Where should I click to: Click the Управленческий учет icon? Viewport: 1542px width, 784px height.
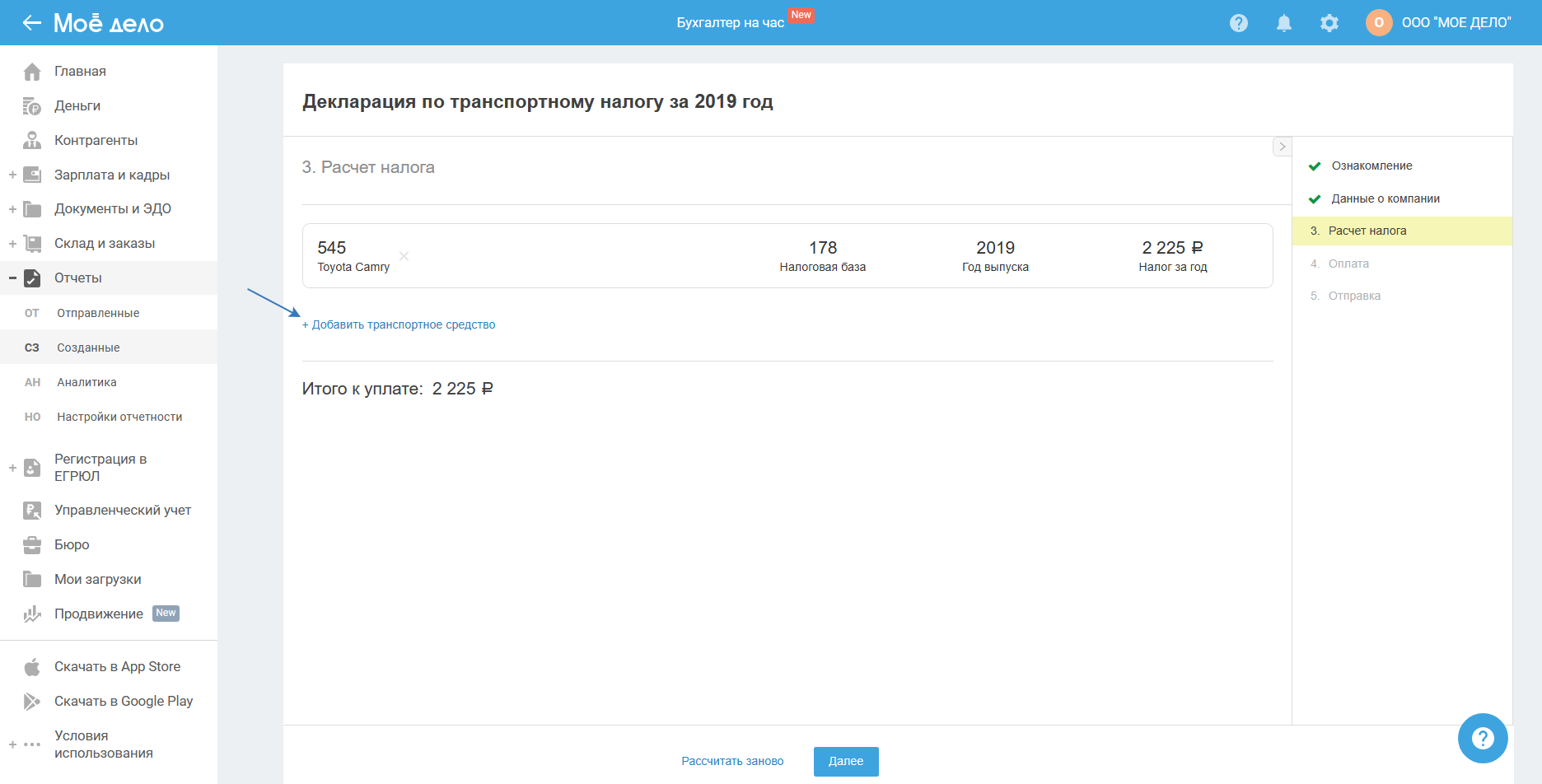(x=32, y=511)
